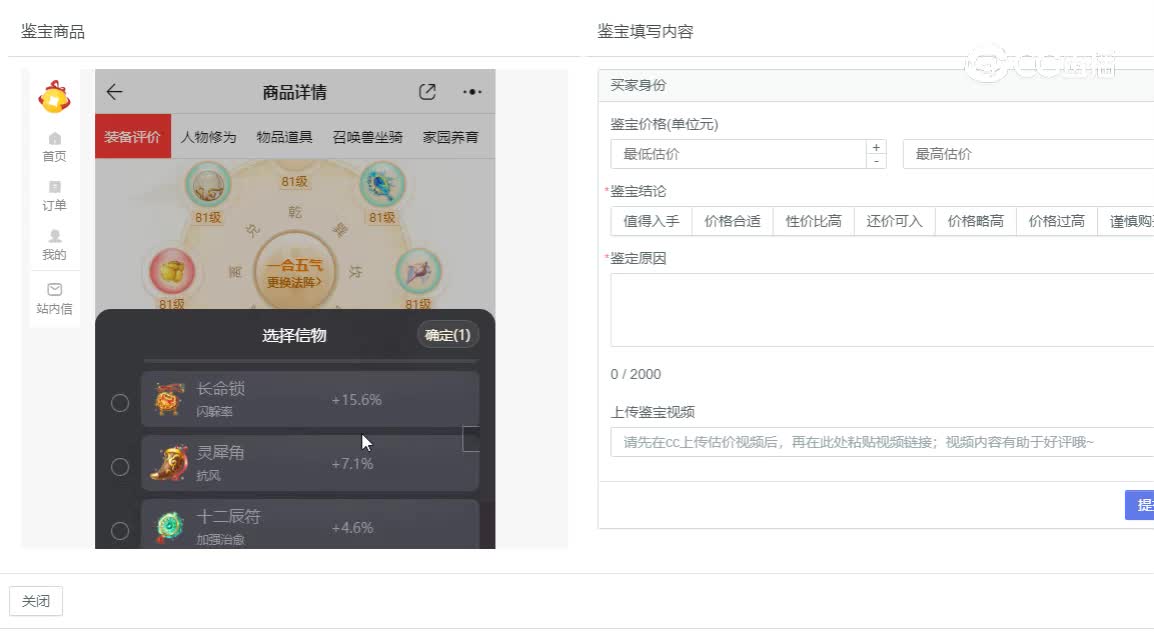This screenshot has width=1154, height=632.
Task: Click the 0 / 2000 character counter
Action: tap(636, 374)
